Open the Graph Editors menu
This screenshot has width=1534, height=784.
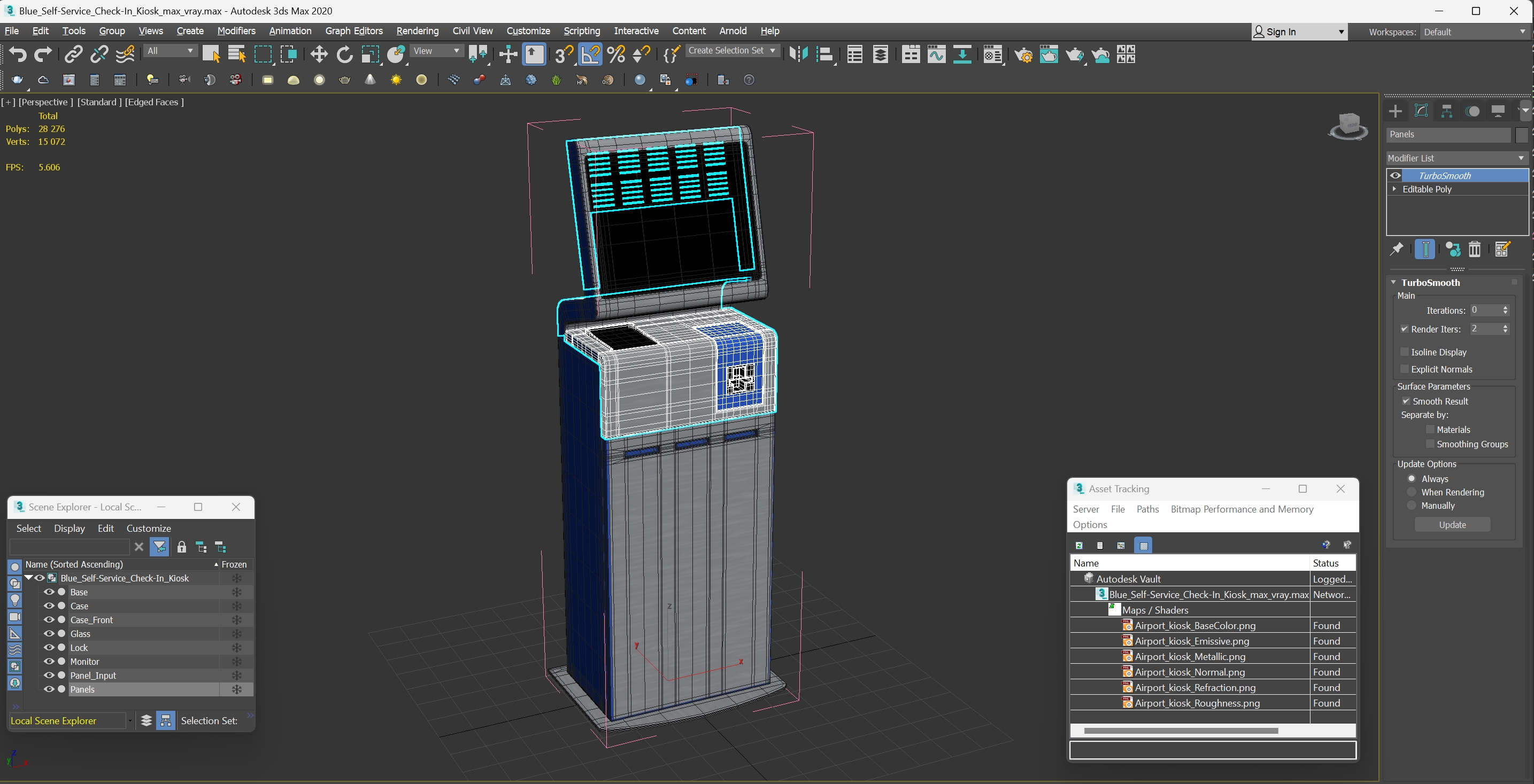[354, 31]
